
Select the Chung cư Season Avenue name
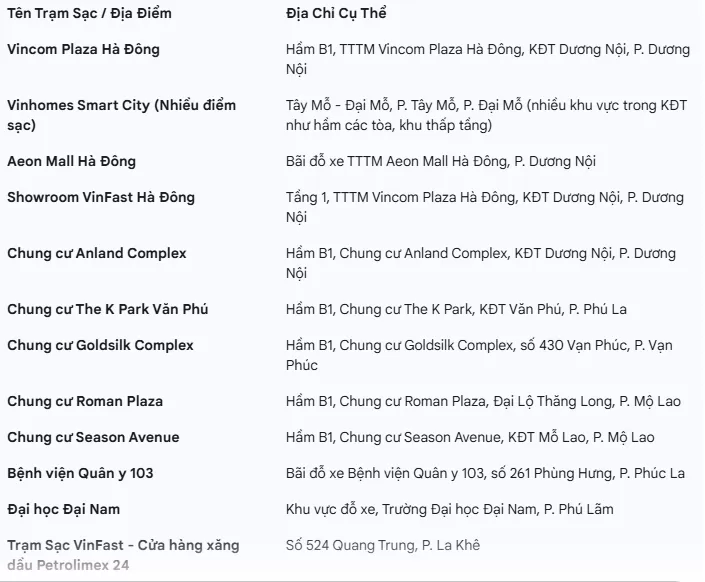[93, 437]
